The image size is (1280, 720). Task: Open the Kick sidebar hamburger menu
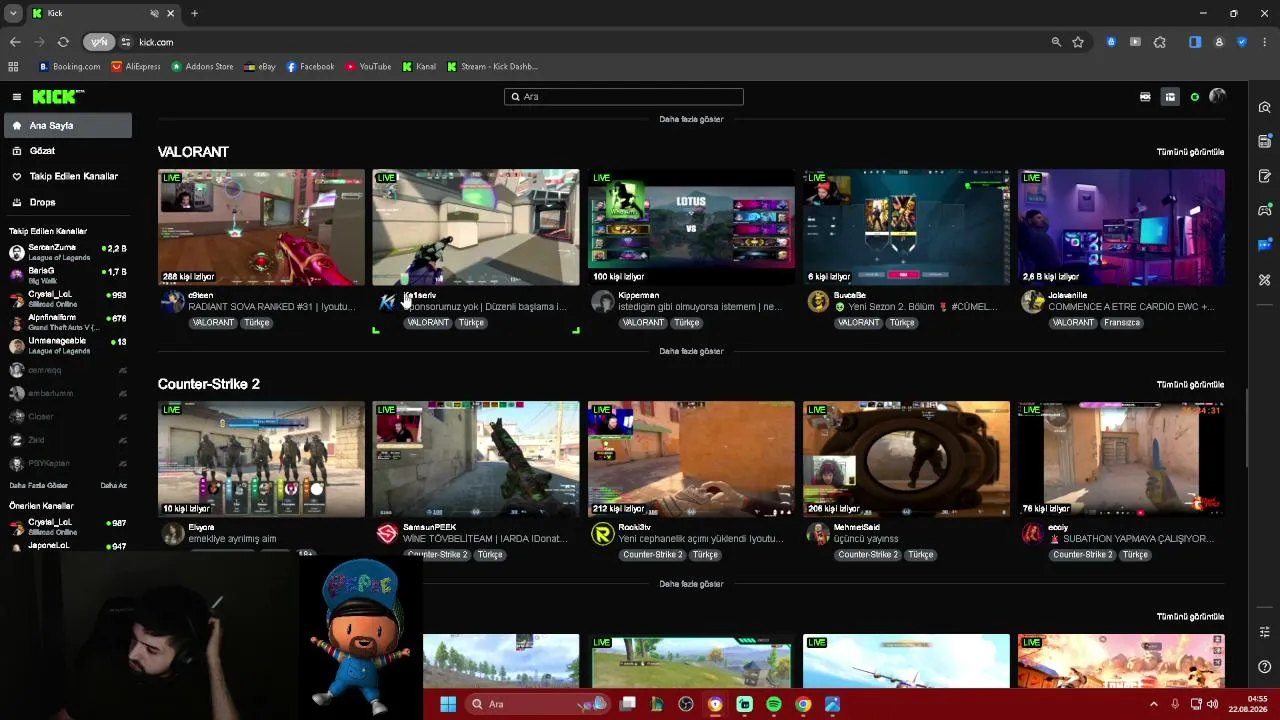coord(17,97)
